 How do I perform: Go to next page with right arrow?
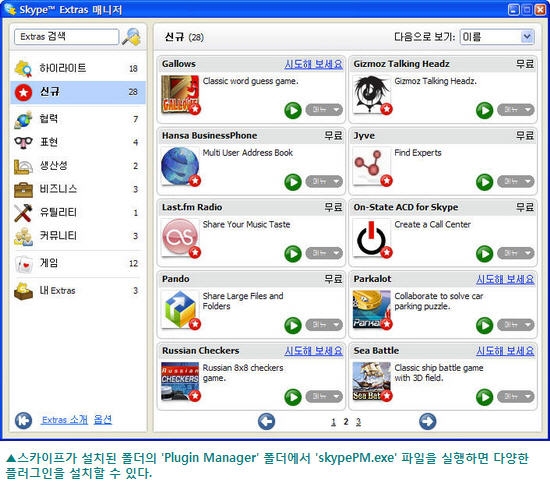pos(428,421)
